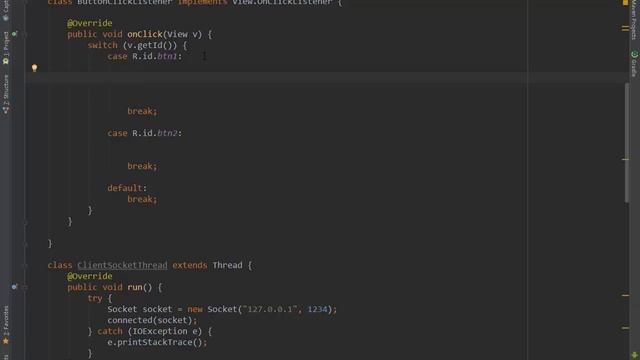Click the 'run()' method name
The width and height of the screenshot is (640, 360).
pyautogui.click(x=140, y=287)
